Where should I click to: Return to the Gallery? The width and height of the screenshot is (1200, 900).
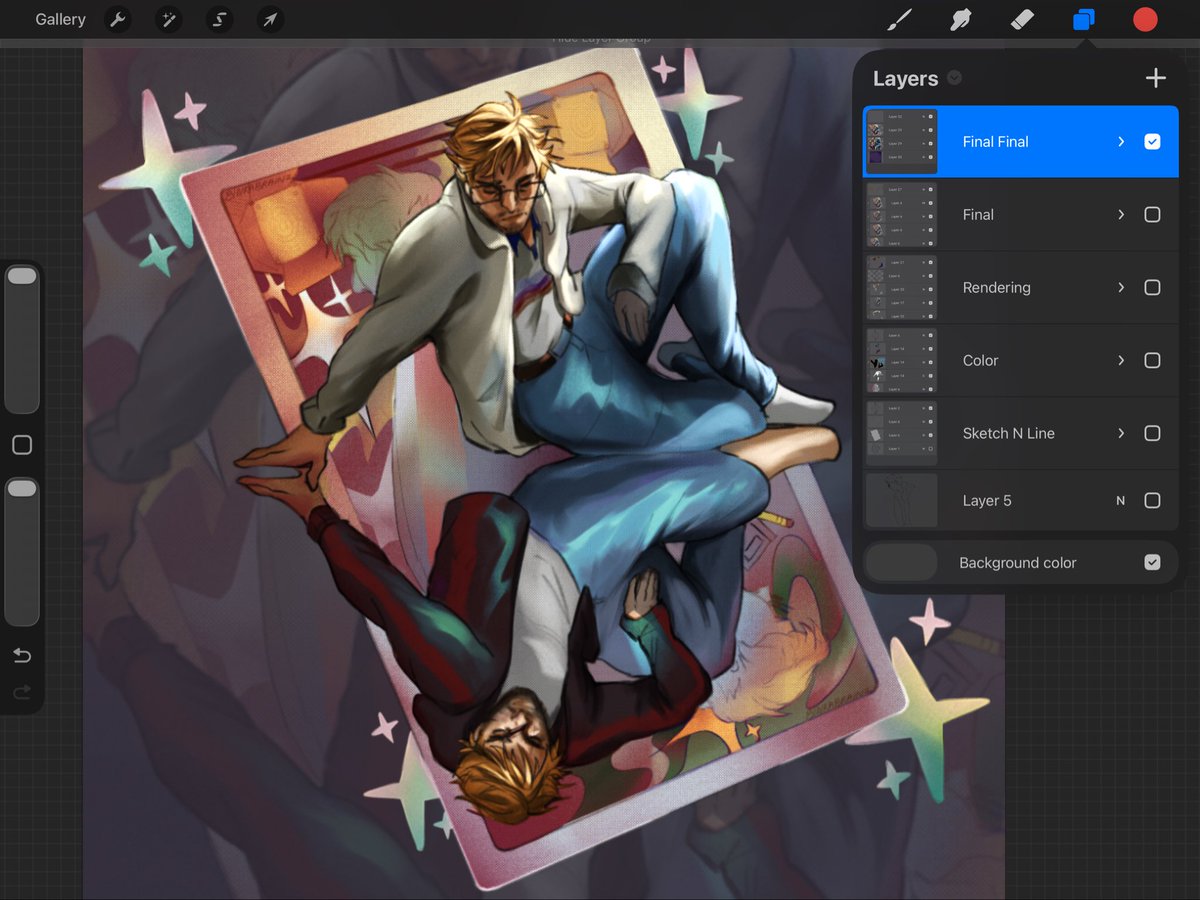(60, 19)
